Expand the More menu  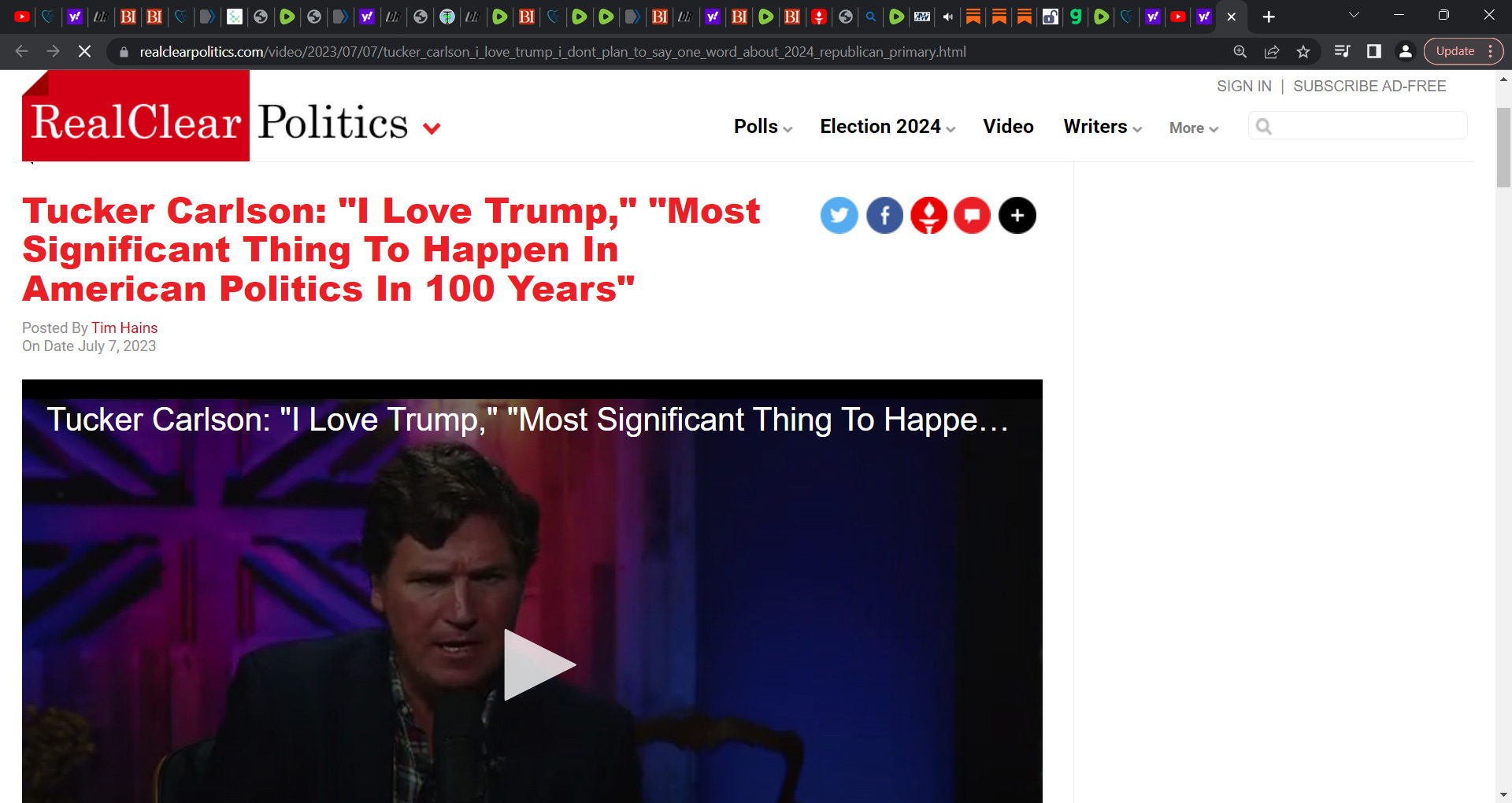click(x=1194, y=128)
